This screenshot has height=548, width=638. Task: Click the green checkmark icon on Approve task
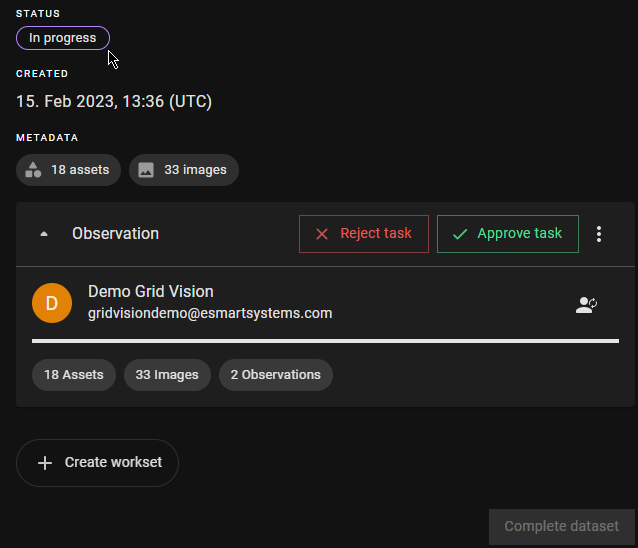pyautogui.click(x=460, y=234)
